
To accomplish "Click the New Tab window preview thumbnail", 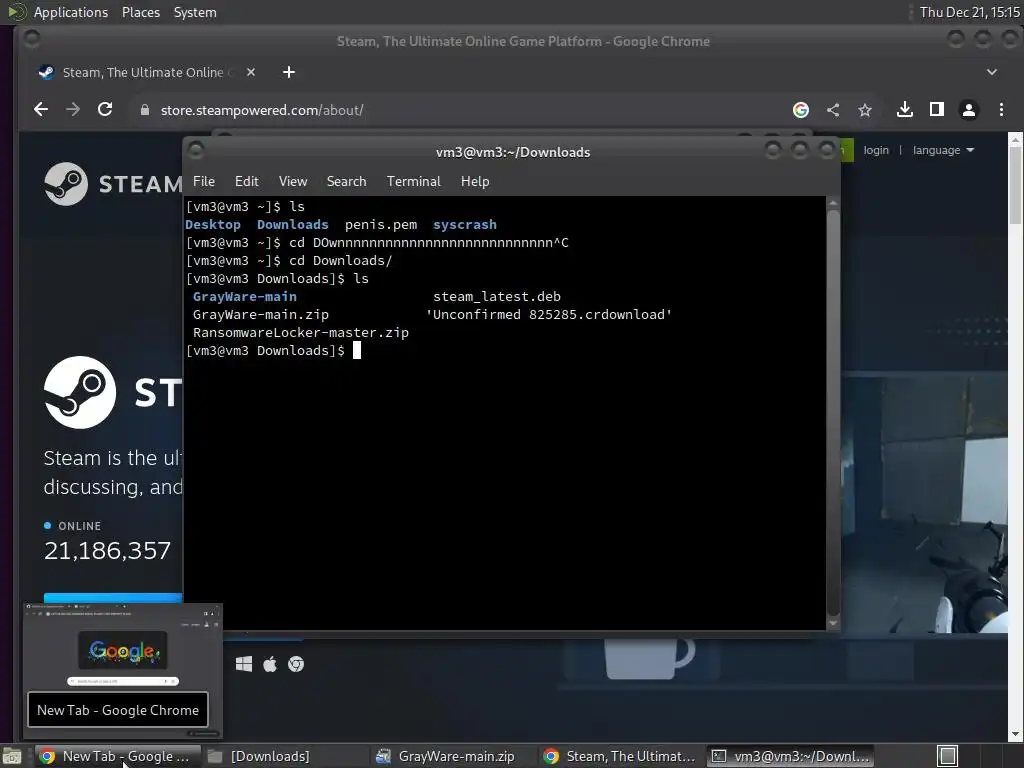I will point(123,671).
